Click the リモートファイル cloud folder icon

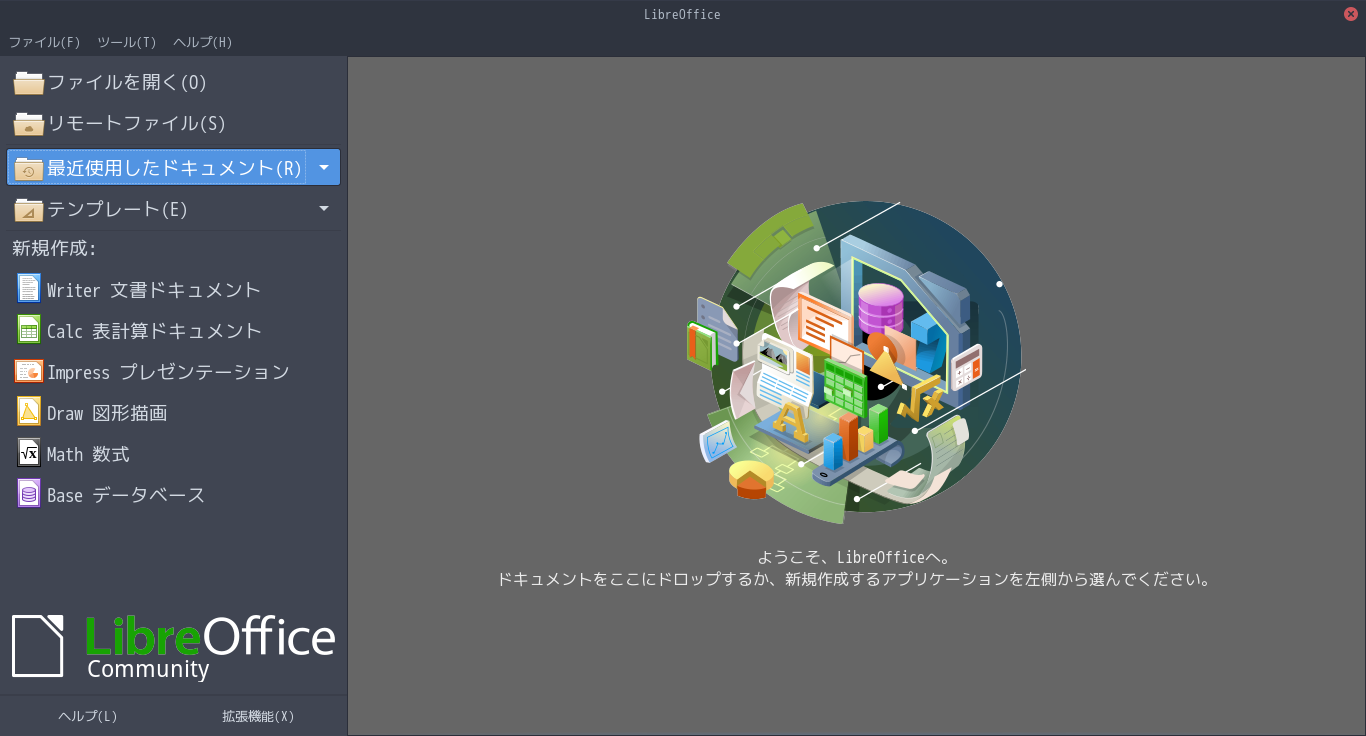coord(29,123)
